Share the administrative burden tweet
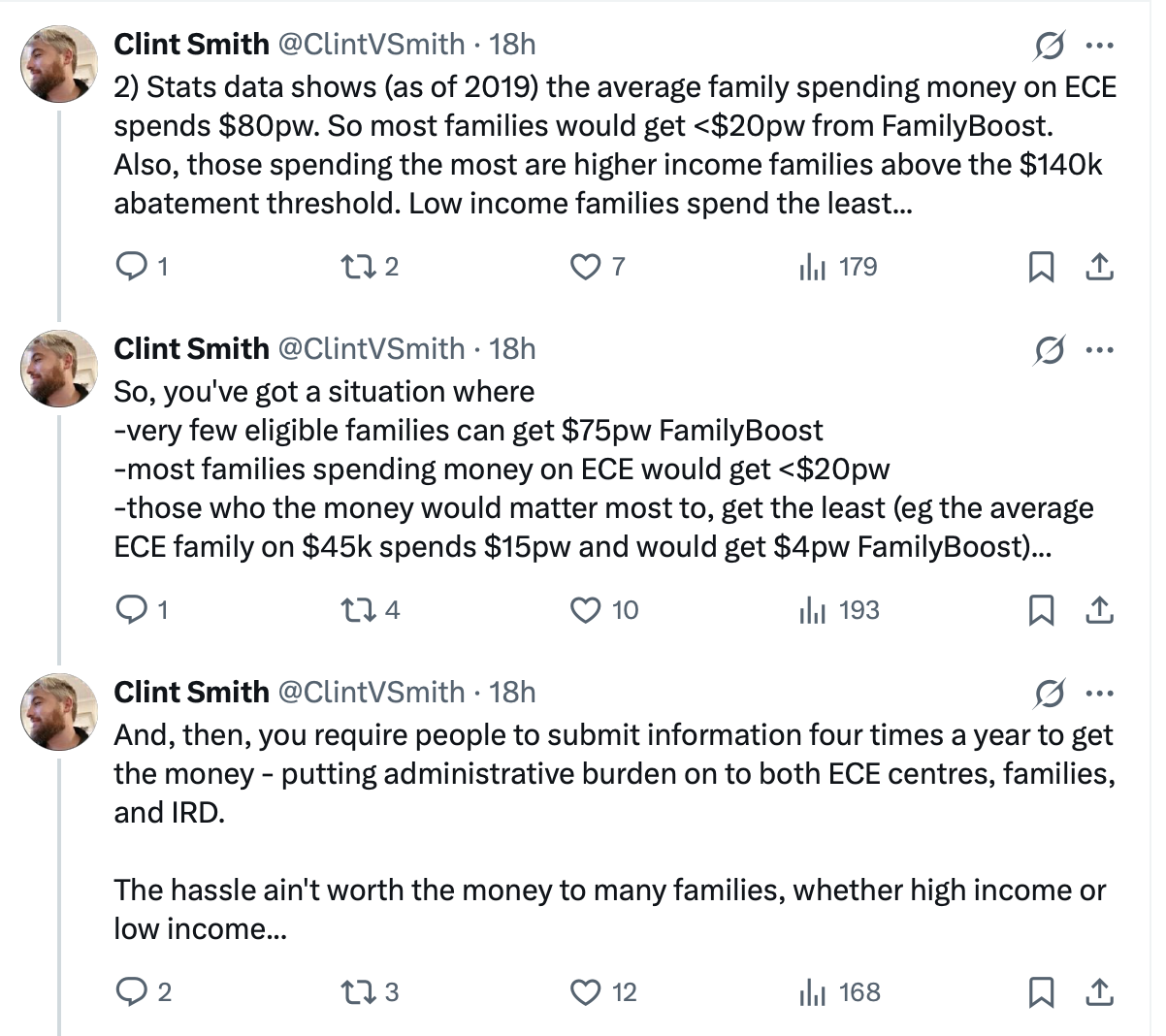 1099,992
